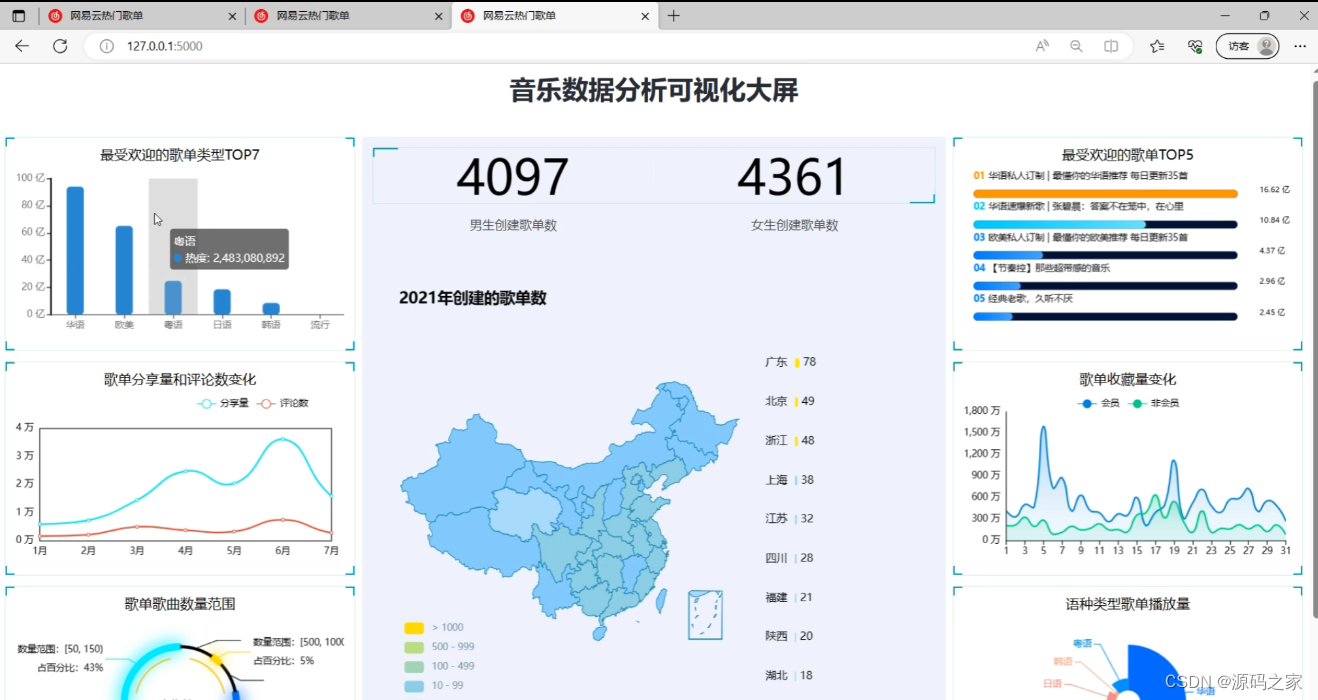Viewport: 1318px width, 700px height.
Task: Click the 四川 28 ranking row
Action: [x=790, y=558]
